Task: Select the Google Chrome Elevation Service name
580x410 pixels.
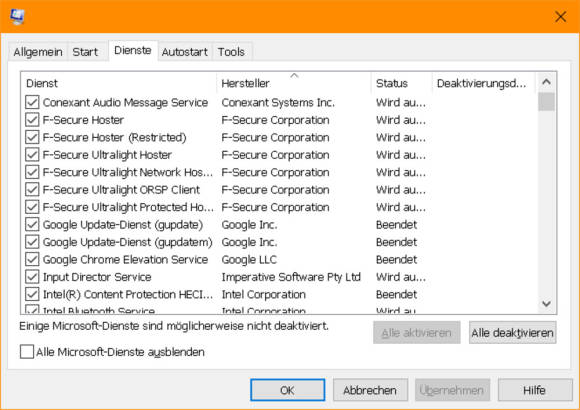Action: (x=125, y=259)
